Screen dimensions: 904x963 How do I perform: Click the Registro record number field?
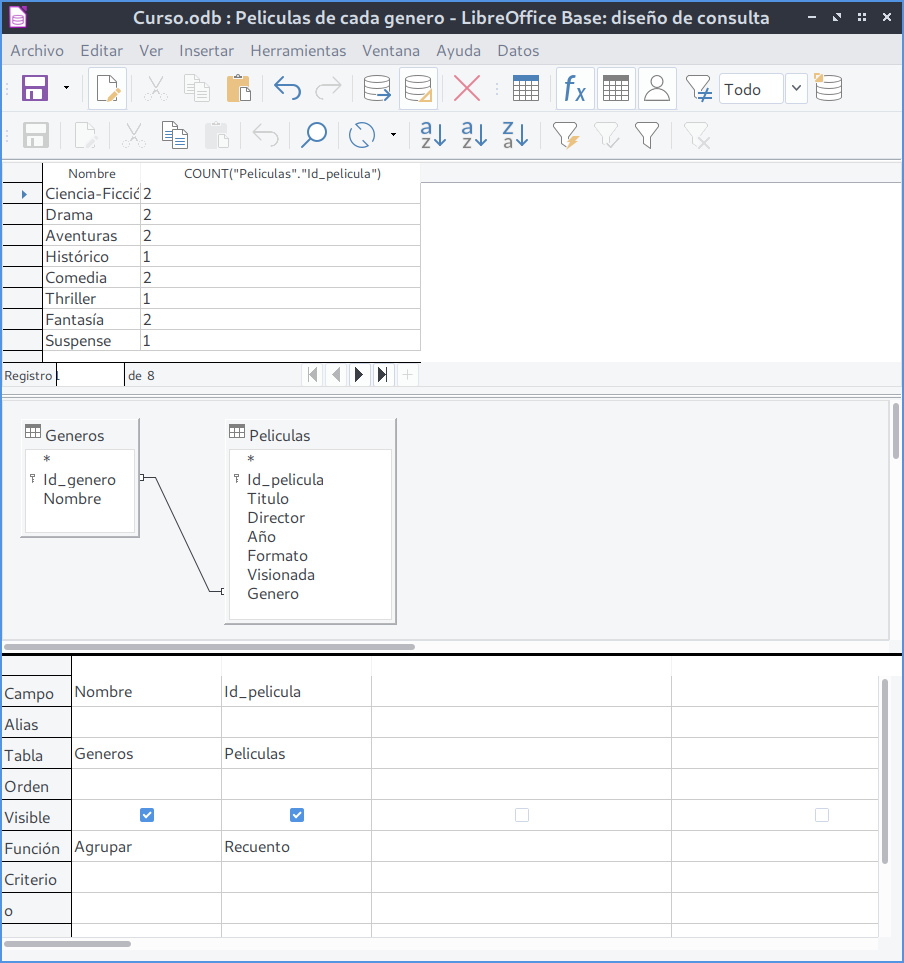click(90, 375)
